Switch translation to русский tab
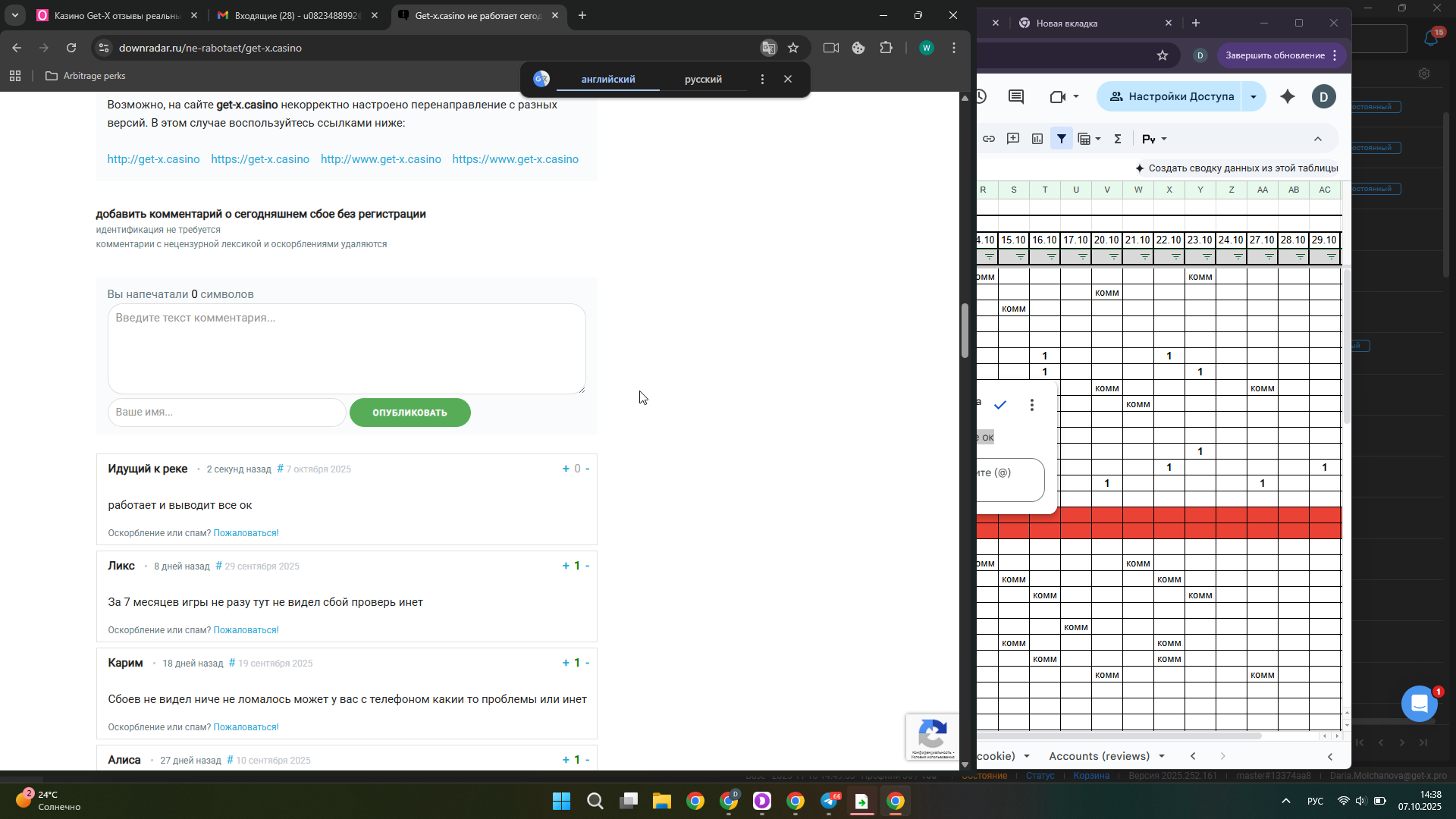 click(703, 79)
